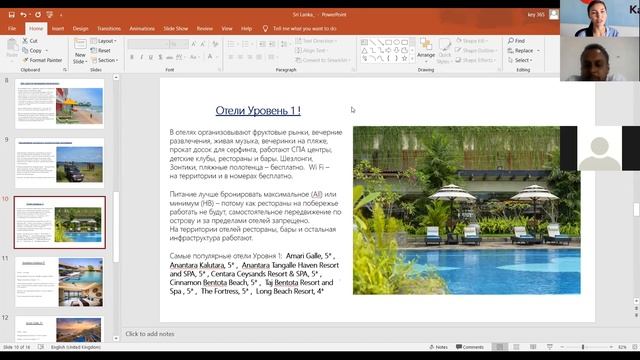This screenshot has width=640, height=360.
Task: Switch to Reading view in status bar
Action: 533,347
